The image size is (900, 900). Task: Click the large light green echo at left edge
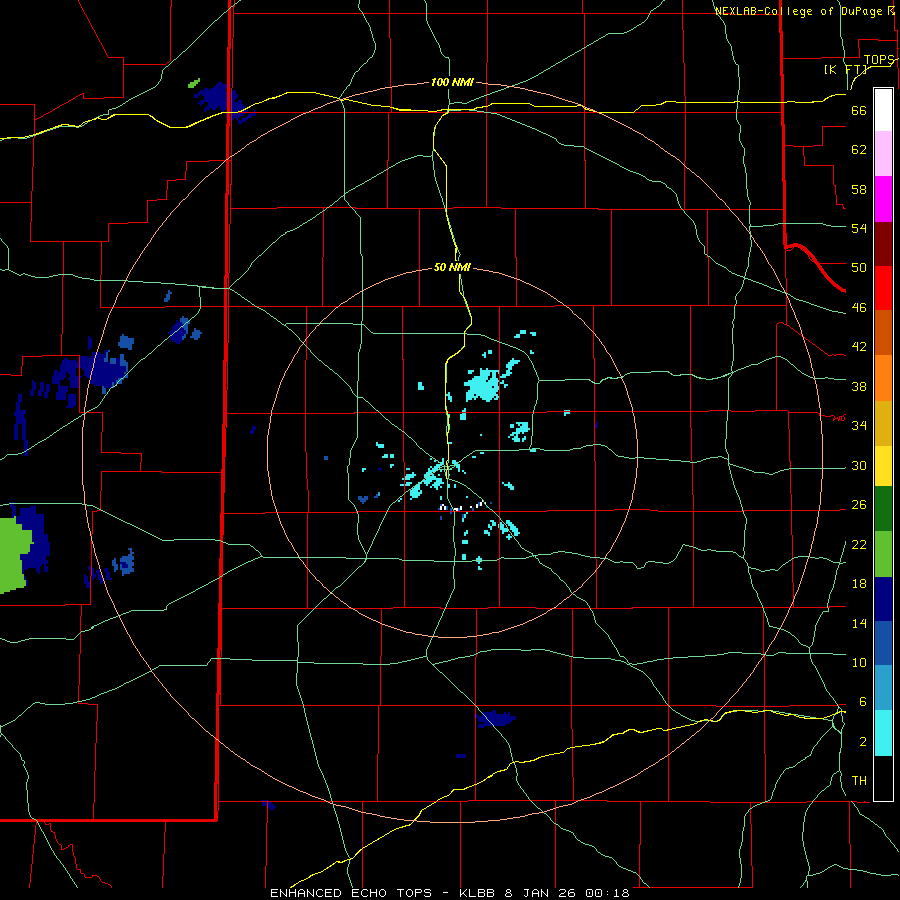point(14,555)
